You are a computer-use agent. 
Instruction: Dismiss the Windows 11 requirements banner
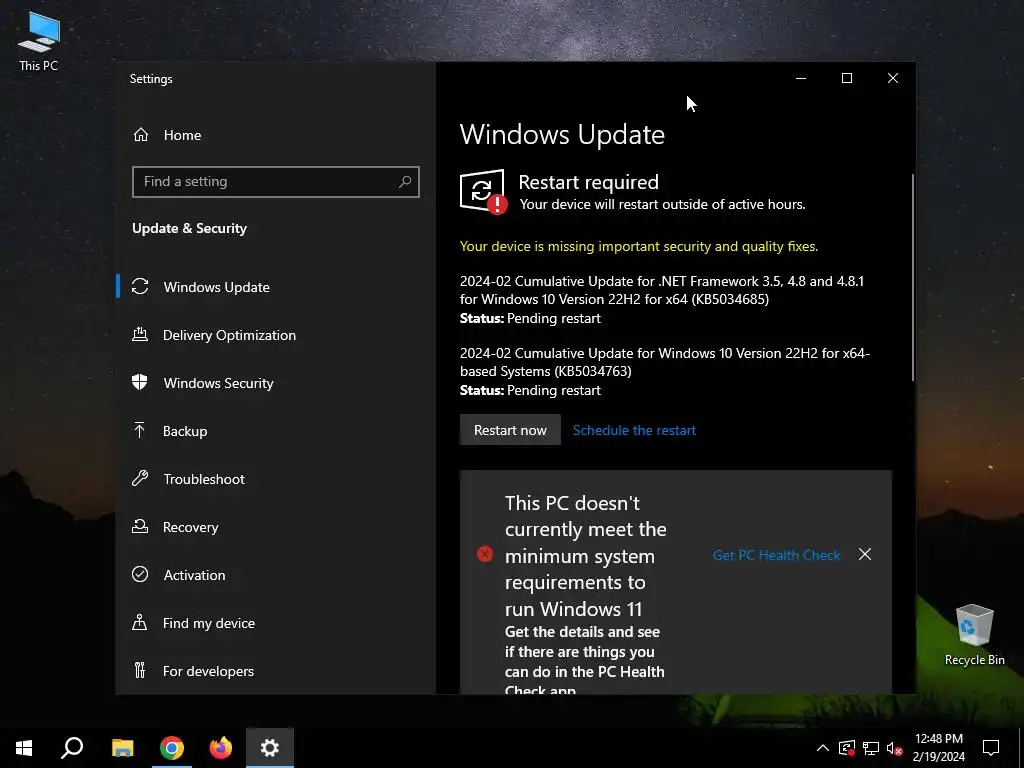click(865, 554)
